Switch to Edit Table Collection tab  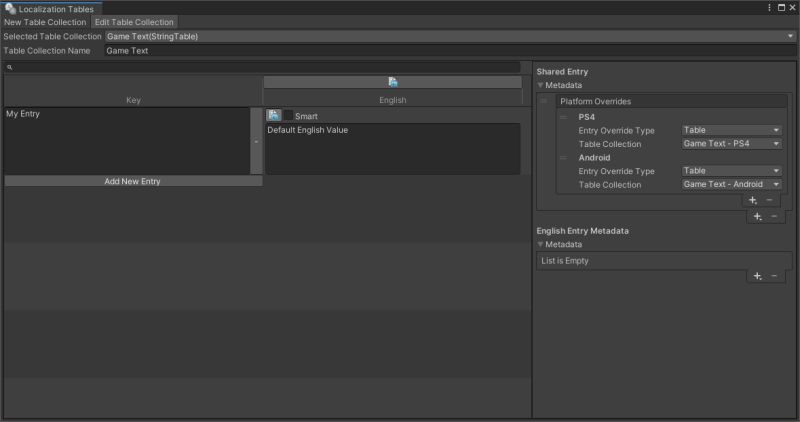pyautogui.click(x=134, y=22)
